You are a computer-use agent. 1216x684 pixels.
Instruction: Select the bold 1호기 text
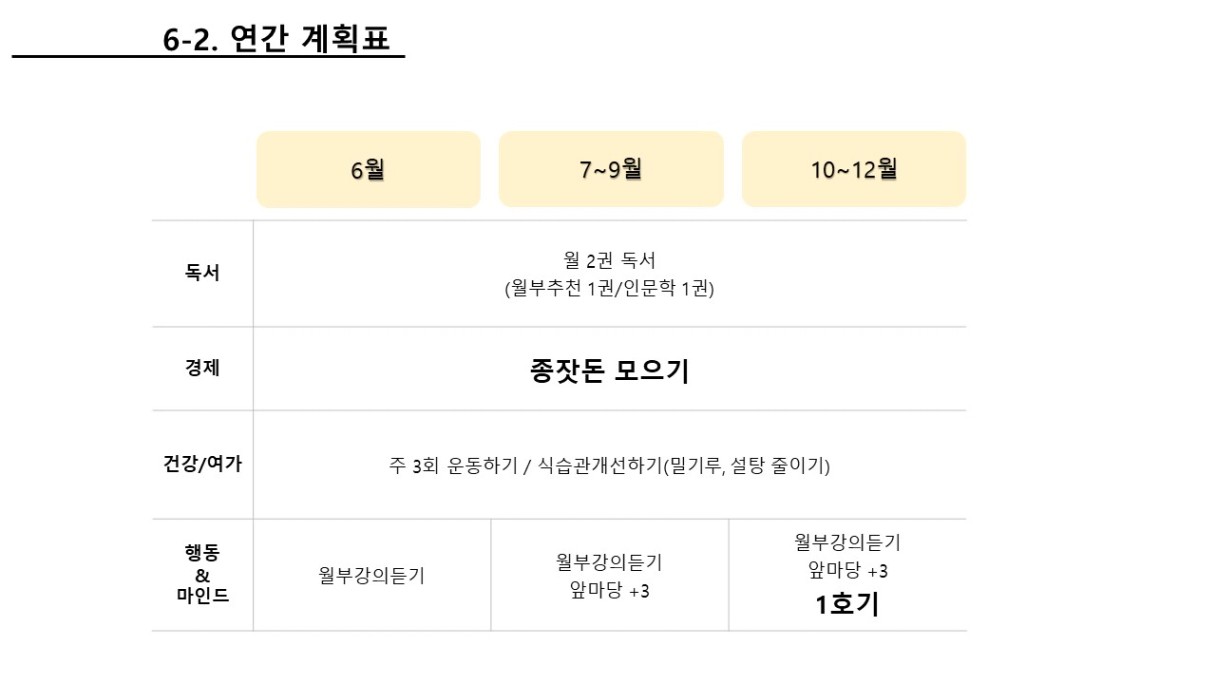point(847,605)
